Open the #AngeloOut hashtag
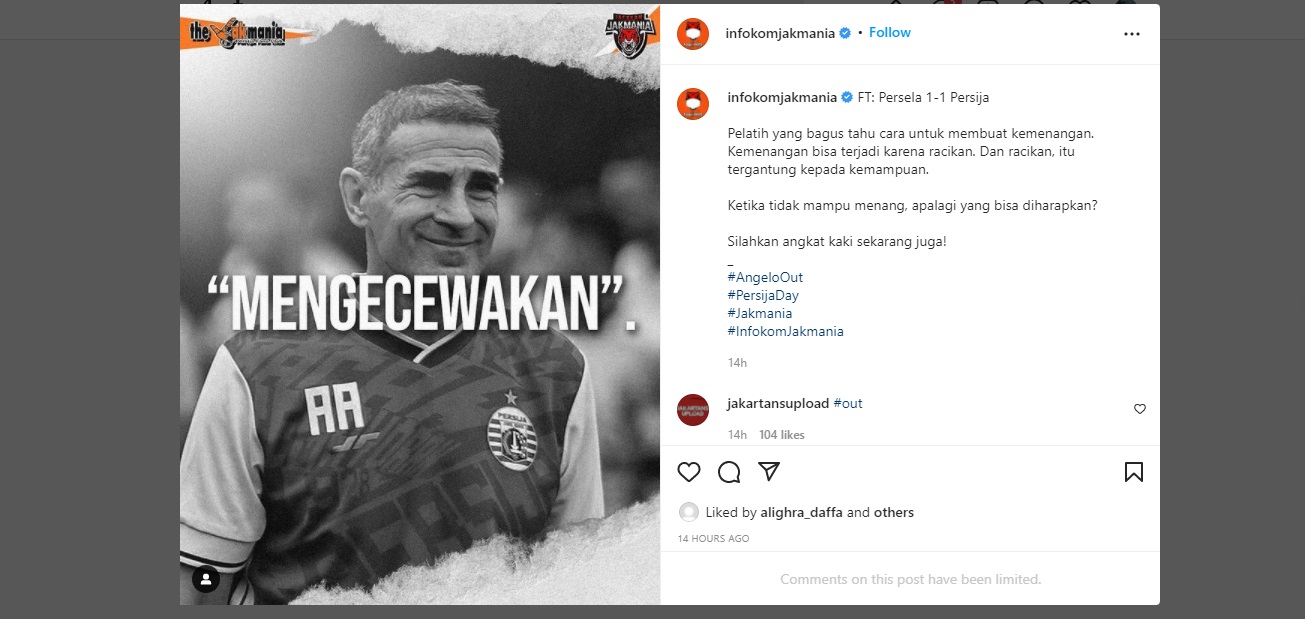The width and height of the screenshot is (1305, 619). point(765,277)
